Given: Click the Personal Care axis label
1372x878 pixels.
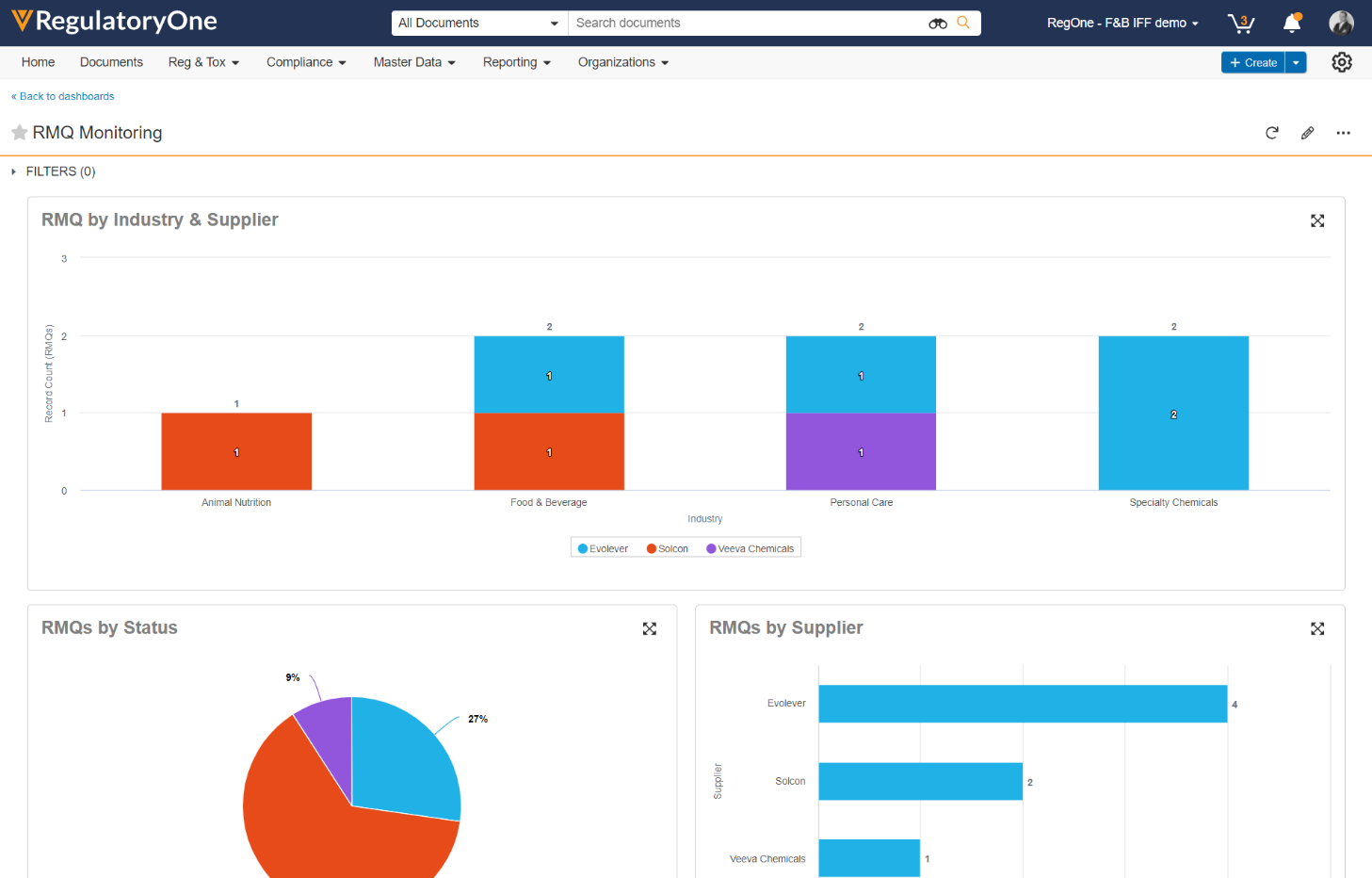Looking at the screenshot, I should 862,502.
